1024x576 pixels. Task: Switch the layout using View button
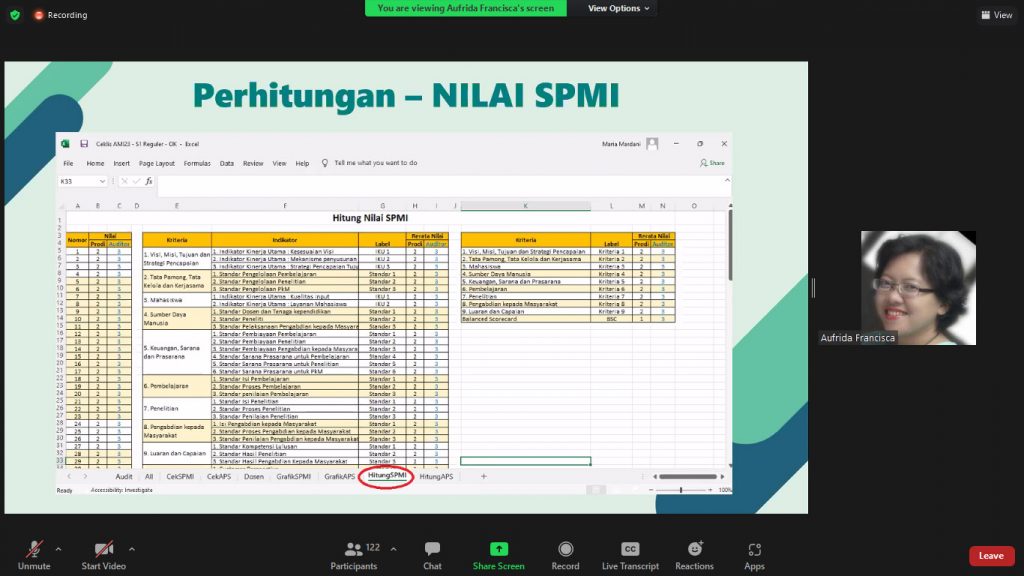point(996,15)
